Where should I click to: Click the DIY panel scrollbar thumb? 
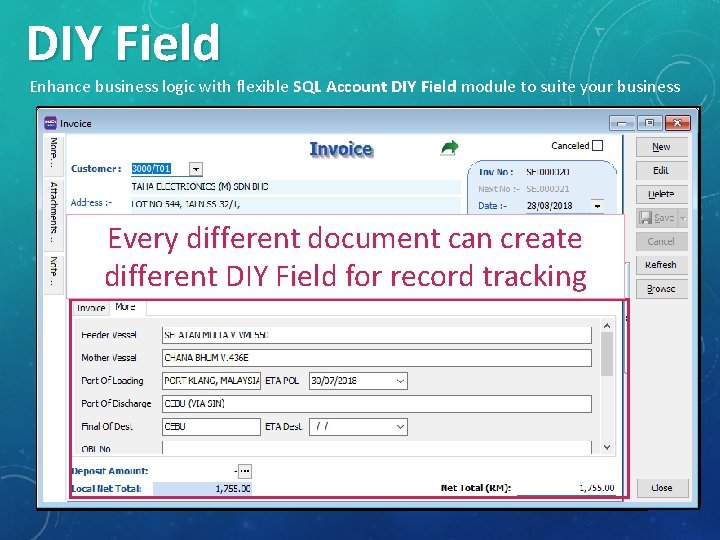[x=607, y=354]
